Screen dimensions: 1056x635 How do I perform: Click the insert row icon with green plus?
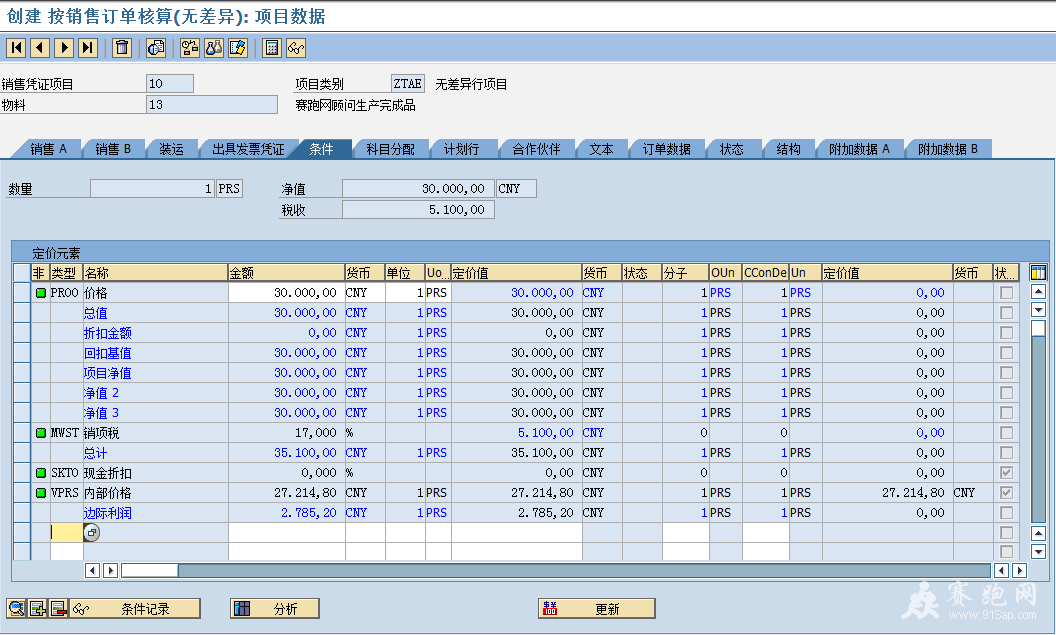(37, 609)
